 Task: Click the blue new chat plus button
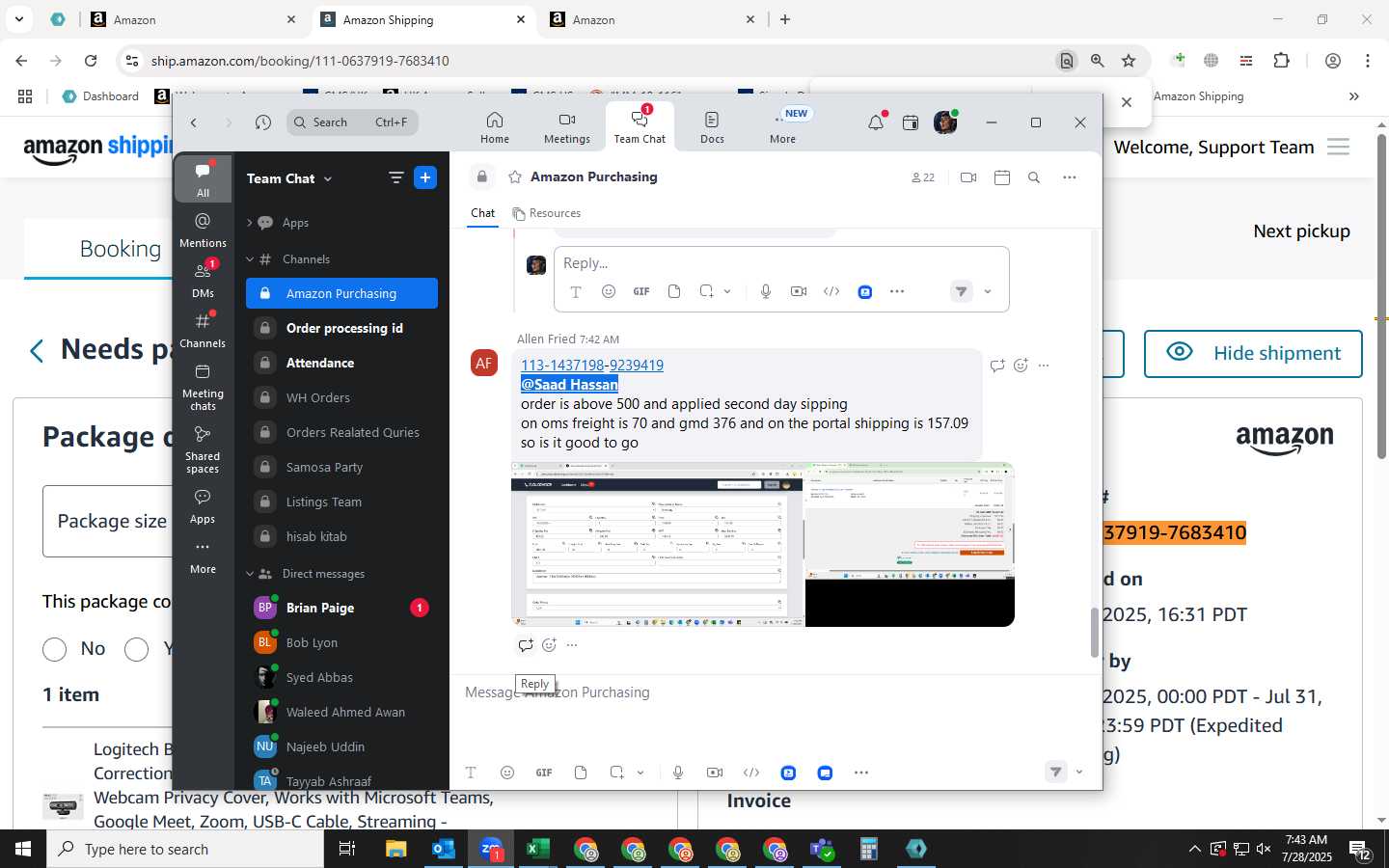click(425, 177)
